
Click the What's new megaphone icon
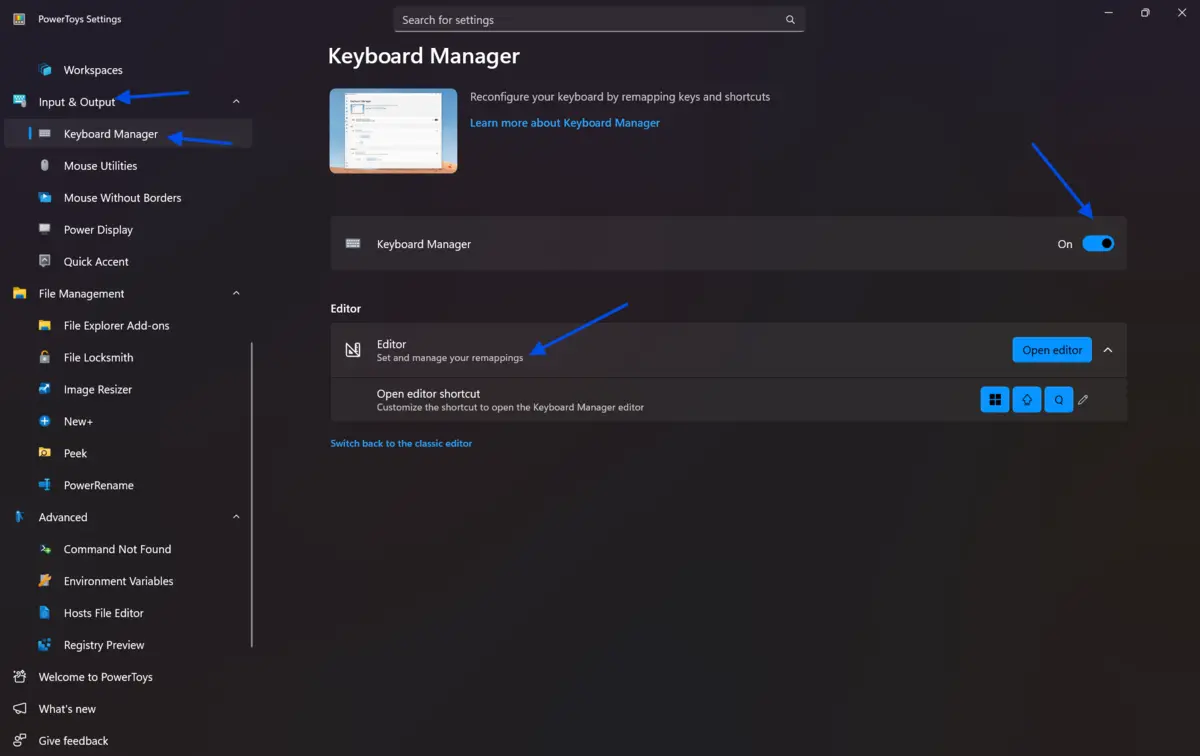[x=20, y=709]
